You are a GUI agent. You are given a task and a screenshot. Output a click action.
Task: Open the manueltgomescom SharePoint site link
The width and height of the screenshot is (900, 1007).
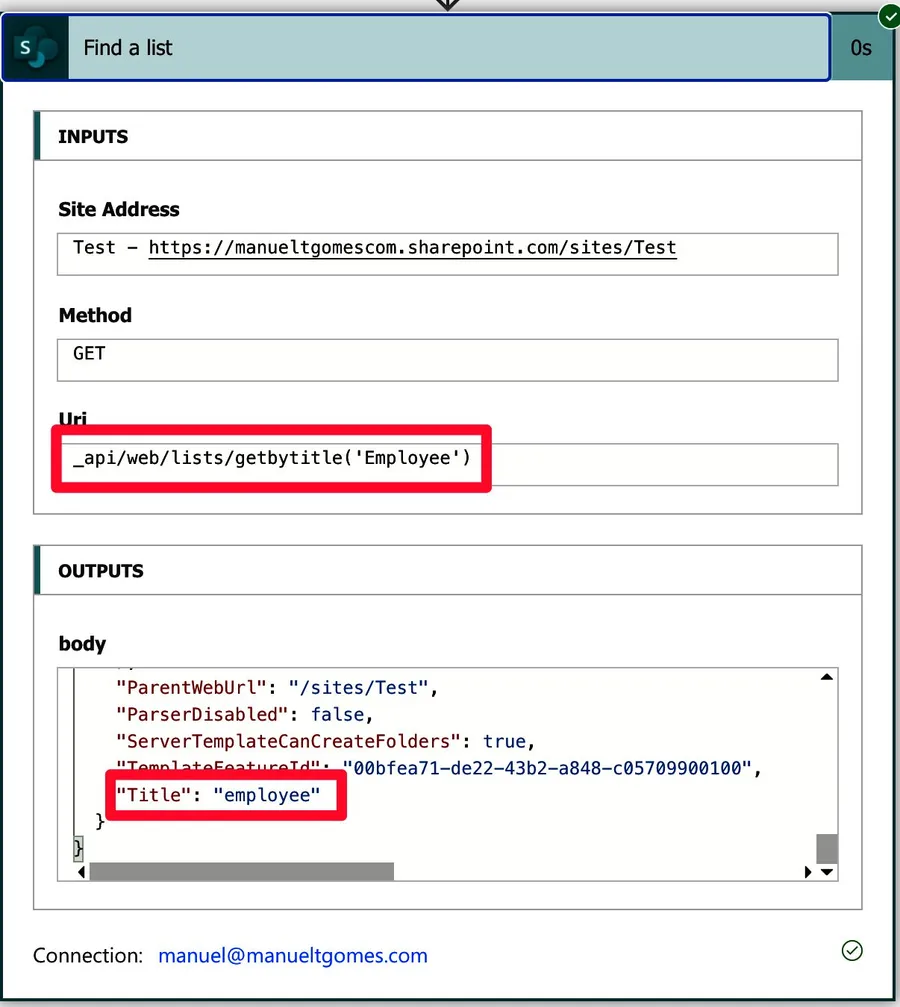(412, 247)
